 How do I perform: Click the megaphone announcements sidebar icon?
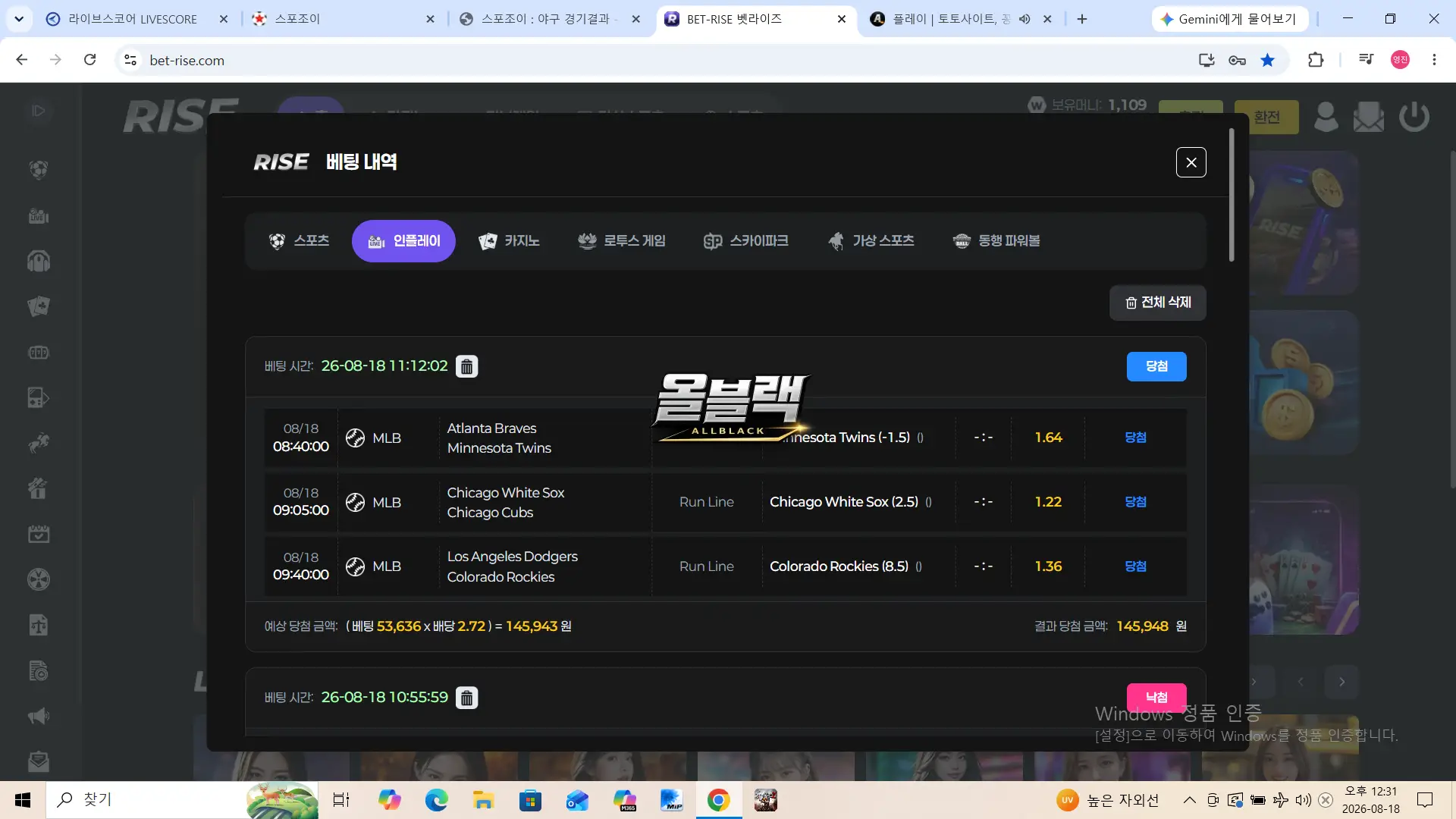pos(39,716)
